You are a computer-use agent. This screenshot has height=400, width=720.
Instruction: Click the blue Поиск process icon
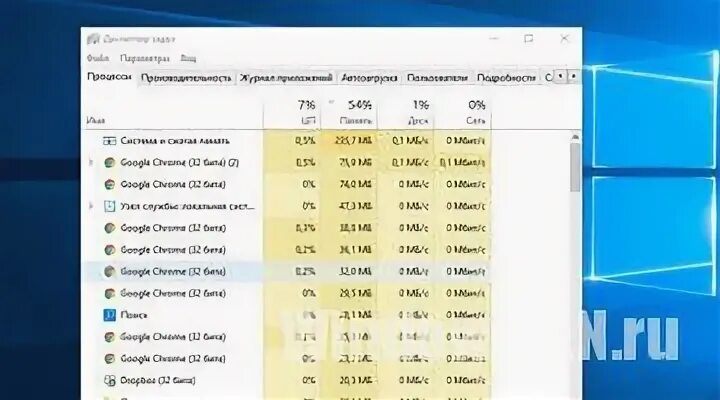click(x=109, y=315)
